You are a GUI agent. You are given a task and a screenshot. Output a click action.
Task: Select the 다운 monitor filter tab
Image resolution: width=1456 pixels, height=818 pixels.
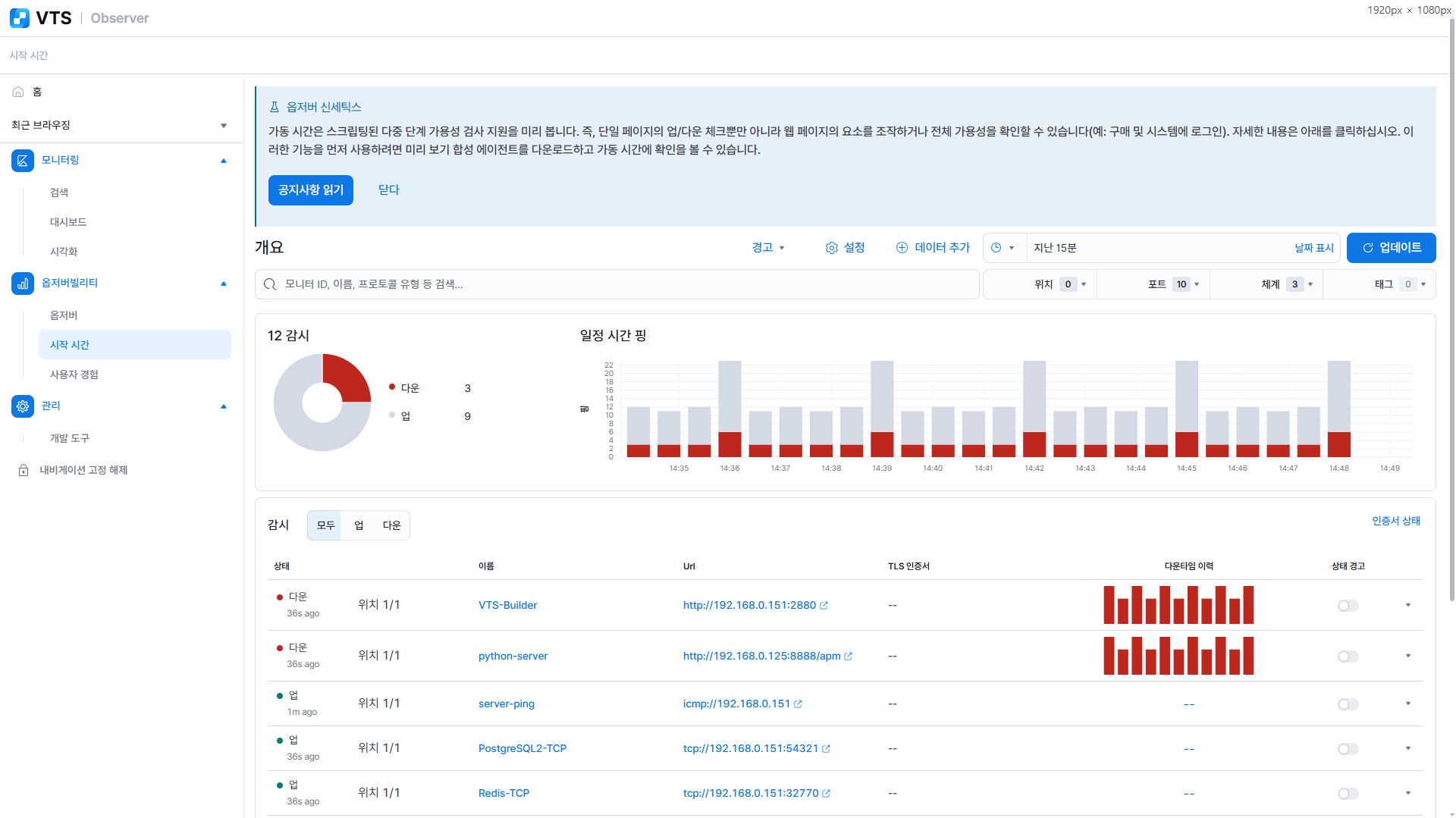(391, 525)
